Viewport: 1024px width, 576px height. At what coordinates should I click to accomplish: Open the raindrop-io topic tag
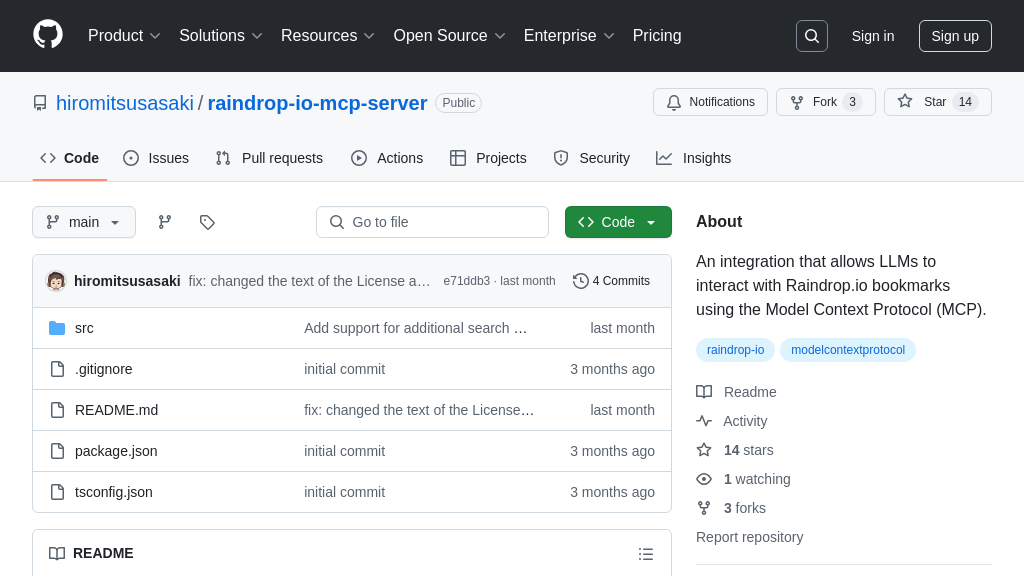pos(735,350)
